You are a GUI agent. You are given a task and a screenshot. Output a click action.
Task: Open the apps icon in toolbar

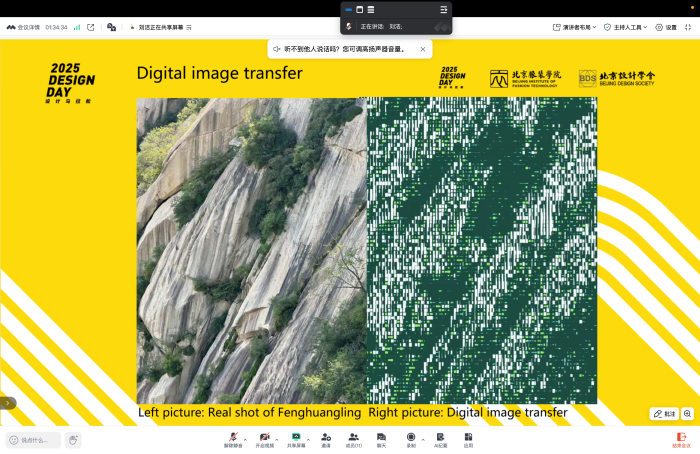468,438
